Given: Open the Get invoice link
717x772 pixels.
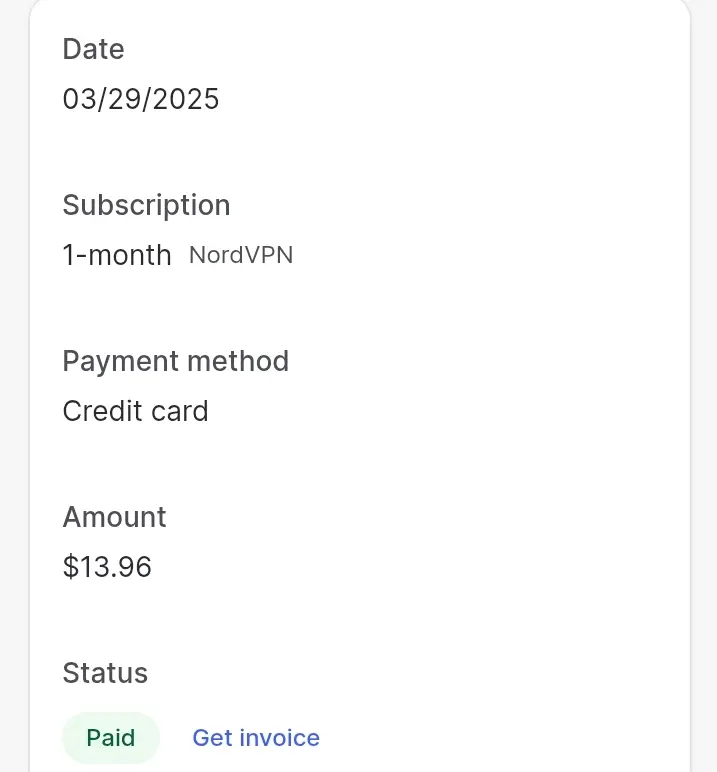Looking at the screenshot, I should [x=256, y=738].
